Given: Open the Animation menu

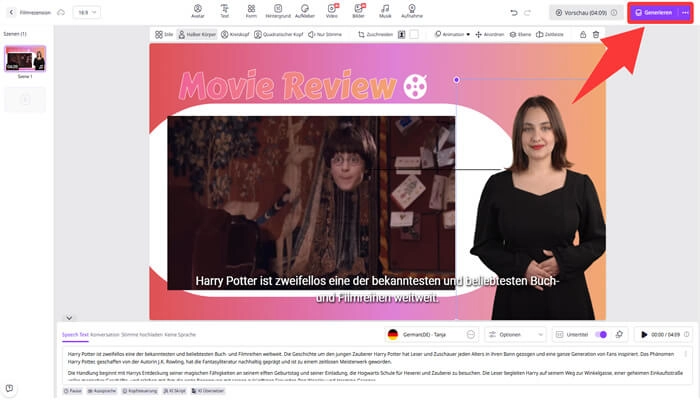Looking at the screenshot, I should 455,34.
